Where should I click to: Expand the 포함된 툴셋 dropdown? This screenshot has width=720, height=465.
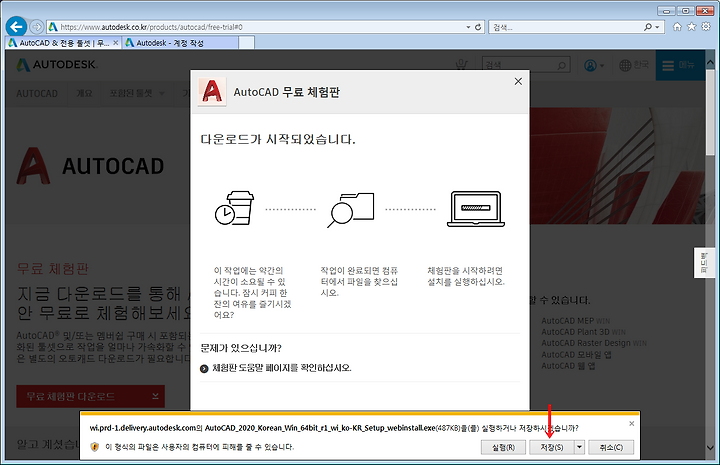tap(137, 94)
